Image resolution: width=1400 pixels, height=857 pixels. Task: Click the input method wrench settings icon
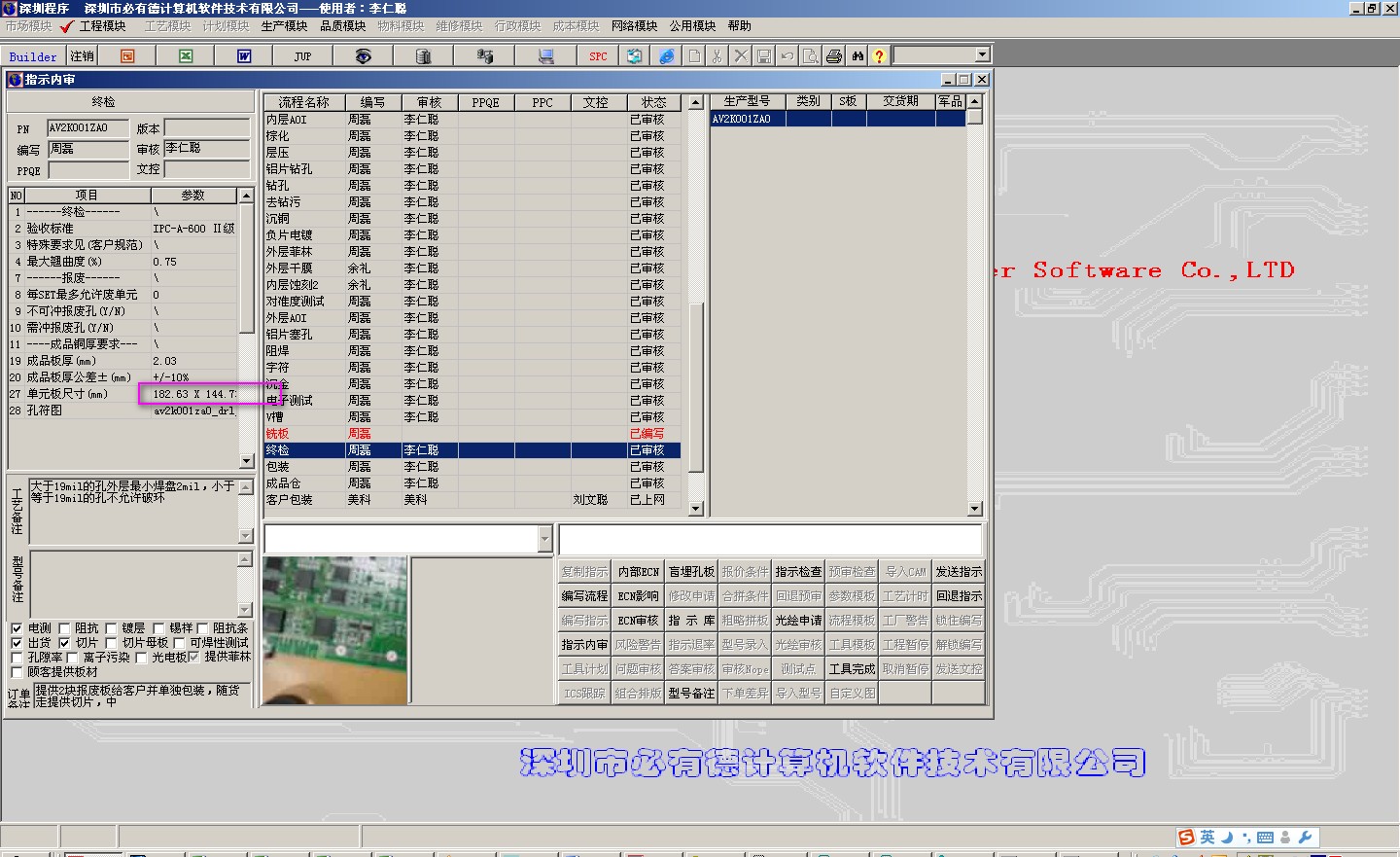pyautogui.click(x=1305, y=838)
